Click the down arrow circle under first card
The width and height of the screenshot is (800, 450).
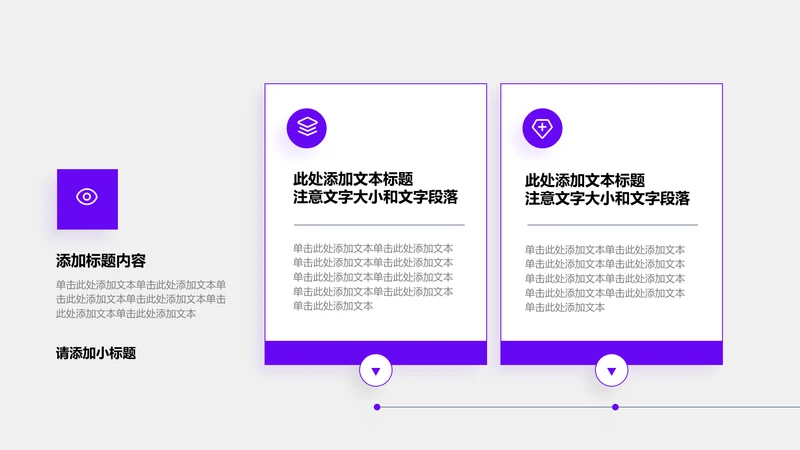click(x=376, y=370)
